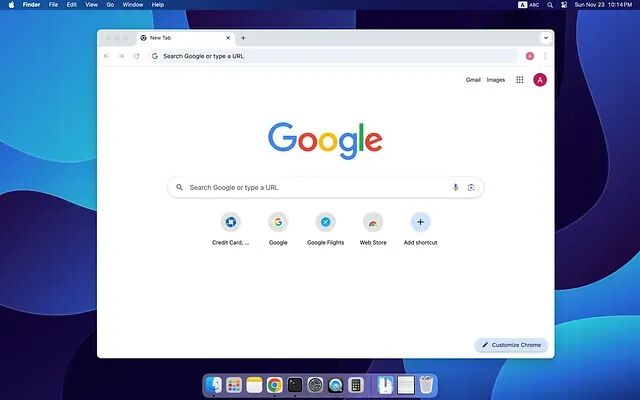
Task: Open the Apple menu
Action: 11,5
